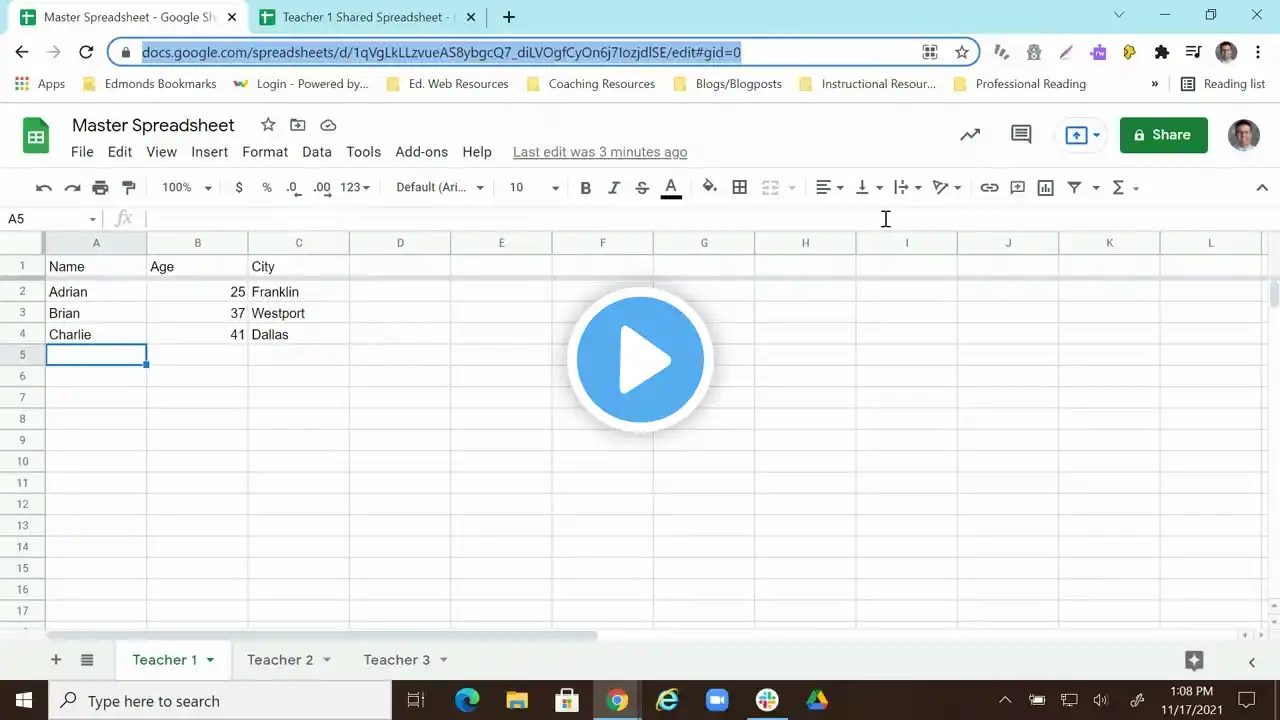1280x720 pixels.
Task: Show the side panel arrow at bottom right
Action: tap(1252, 661)
